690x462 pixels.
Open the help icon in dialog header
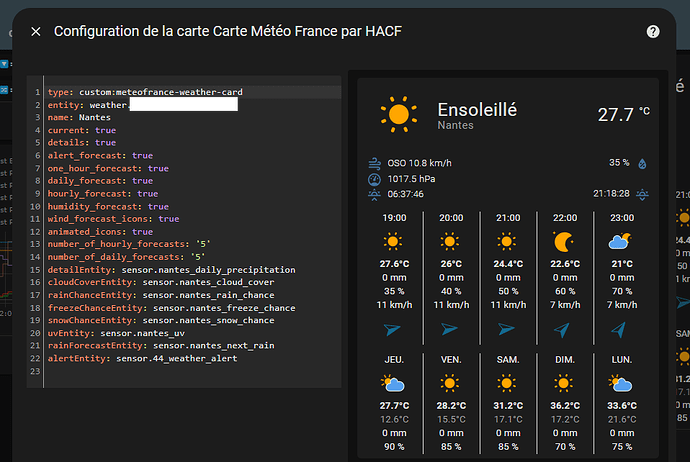click(x=653, y=32)
